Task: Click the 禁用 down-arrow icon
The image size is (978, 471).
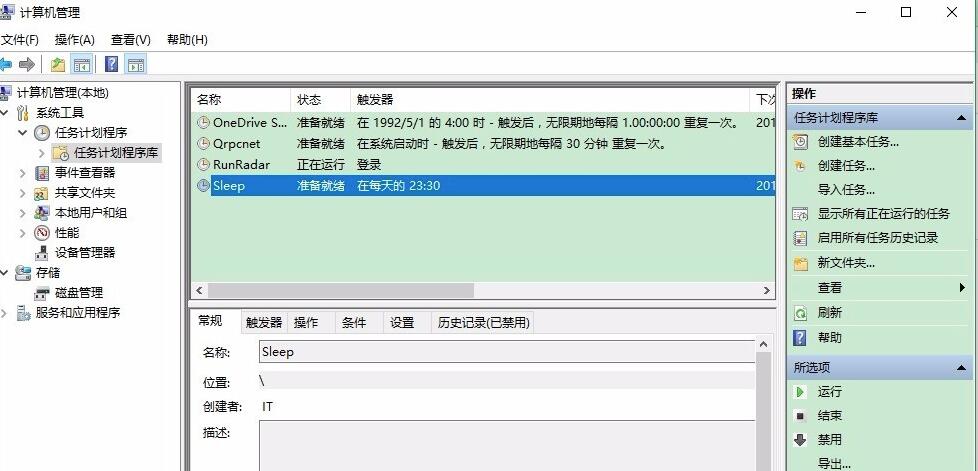Action: (800, 440)
